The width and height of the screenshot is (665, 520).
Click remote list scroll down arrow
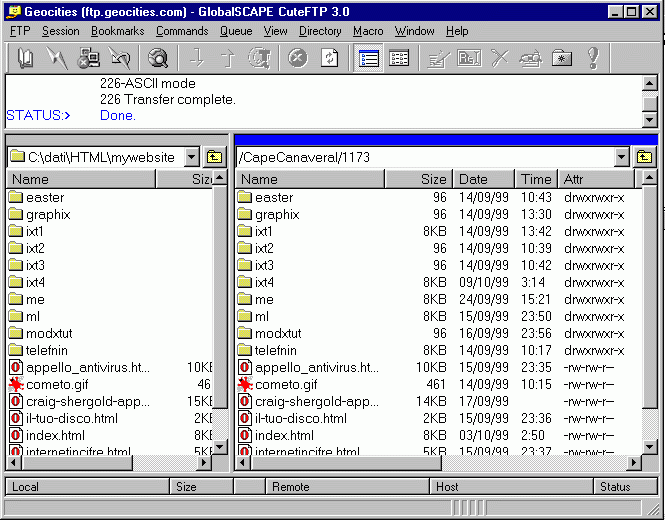click(x=649, y=446)
